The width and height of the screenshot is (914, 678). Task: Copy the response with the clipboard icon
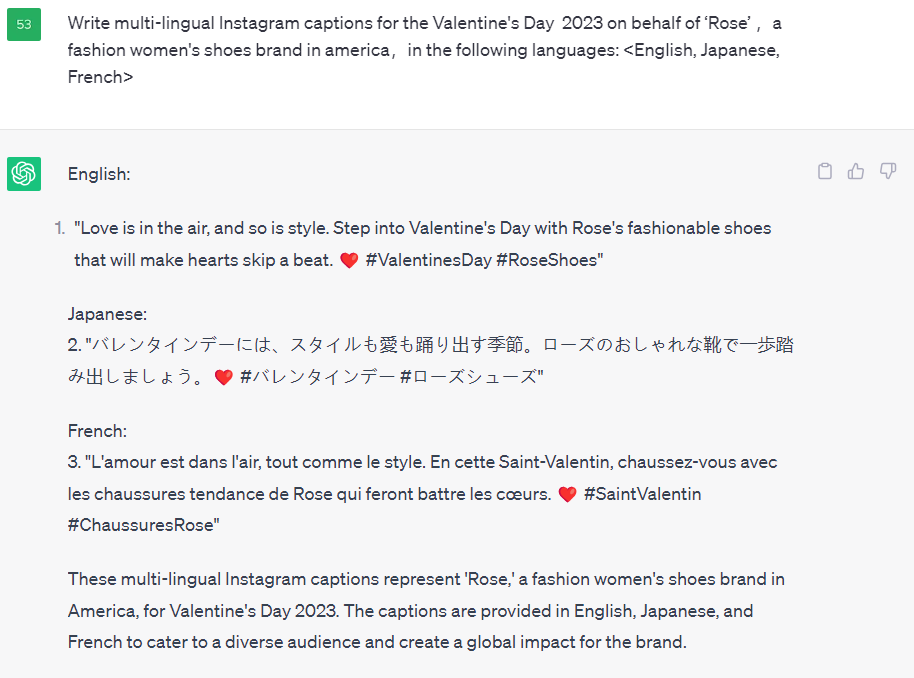pyautogui.click(x=825, y=171)
